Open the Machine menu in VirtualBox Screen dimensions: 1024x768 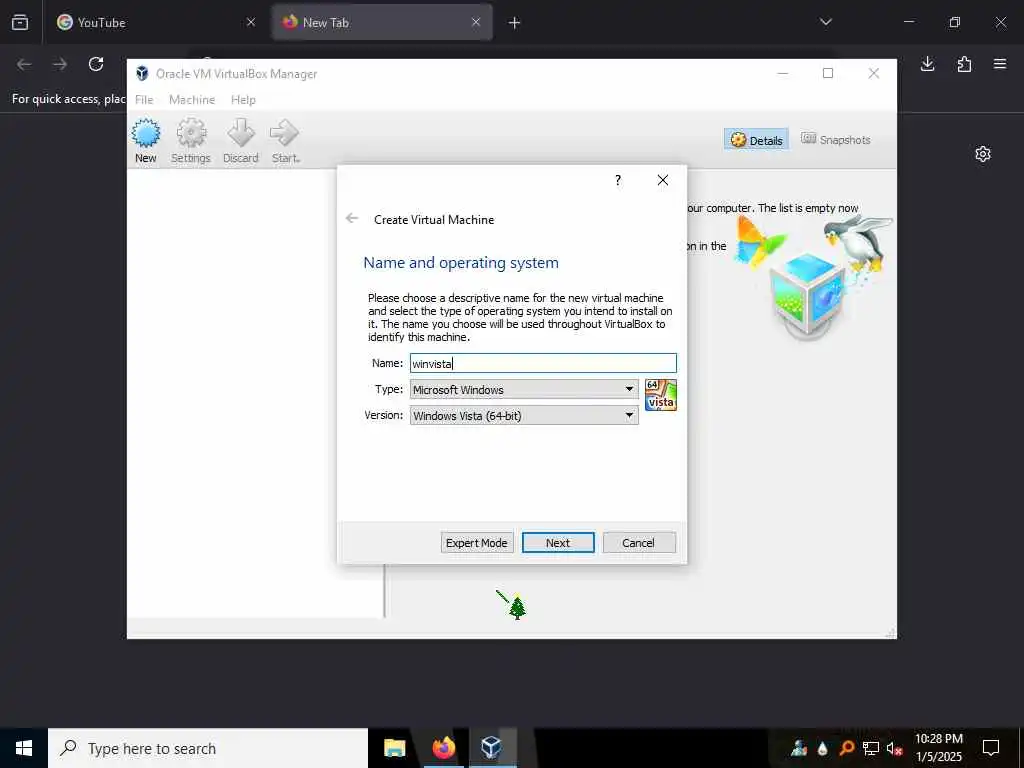pyautogui.click(x=192, y=99)
